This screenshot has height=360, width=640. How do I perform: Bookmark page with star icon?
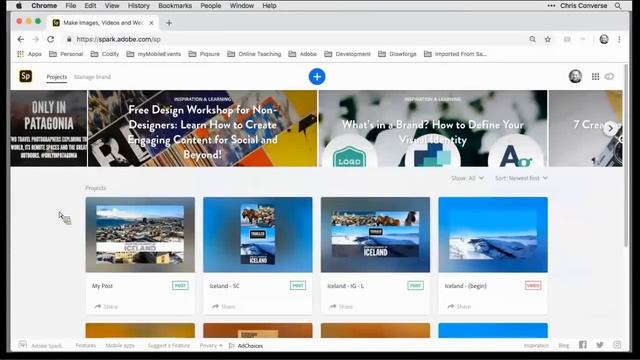(x=548, y=39)
